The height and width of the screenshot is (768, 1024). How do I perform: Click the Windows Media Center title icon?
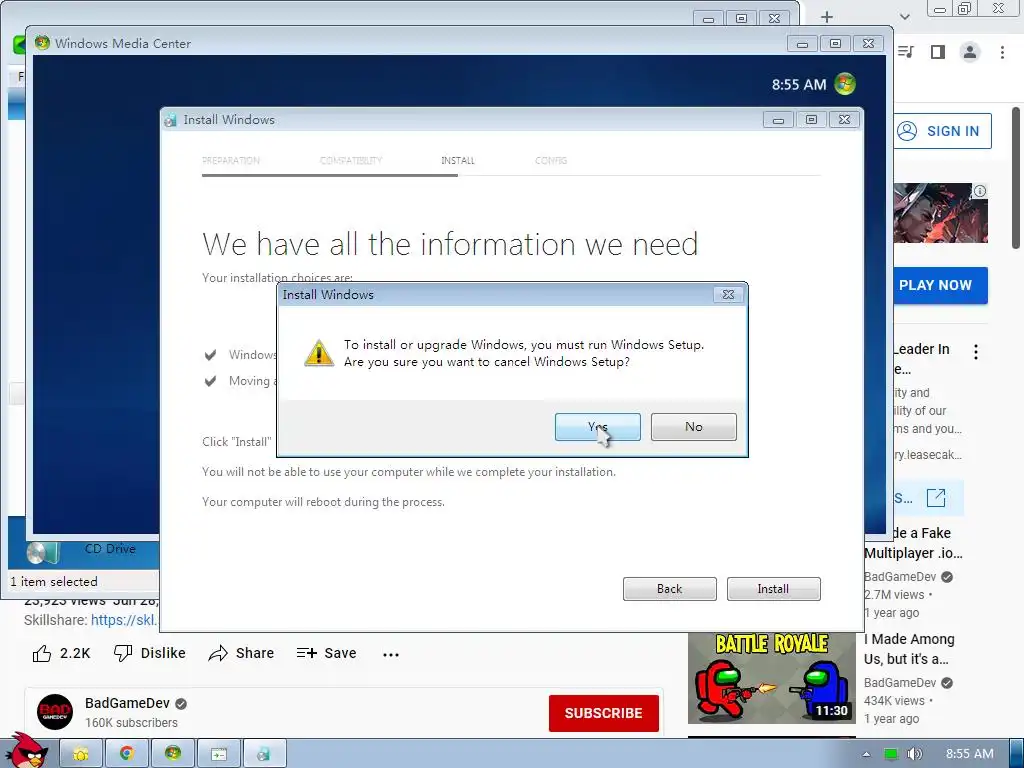coord(42,43)
